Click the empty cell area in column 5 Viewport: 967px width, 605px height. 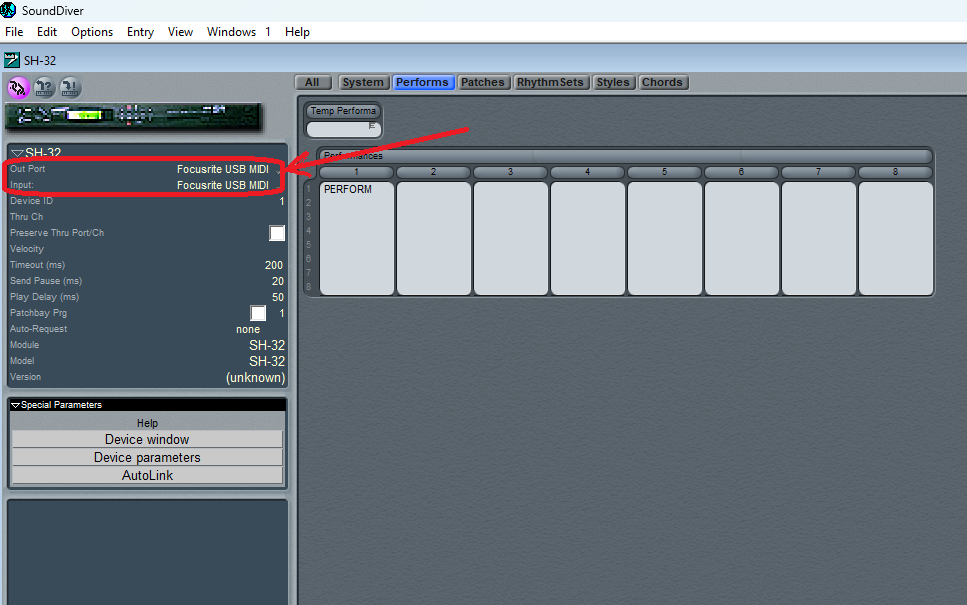click(664, 238)
